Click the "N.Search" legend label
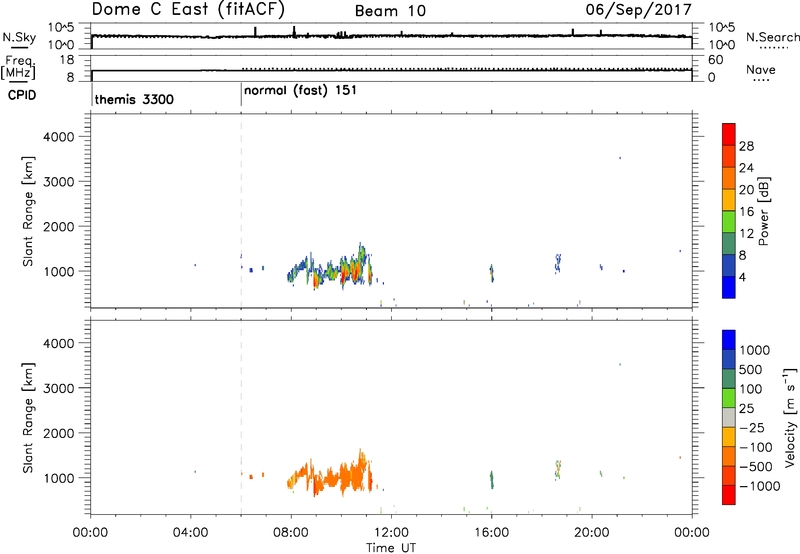This screenshot has width=800, height=554. click(x=772, y=37)
